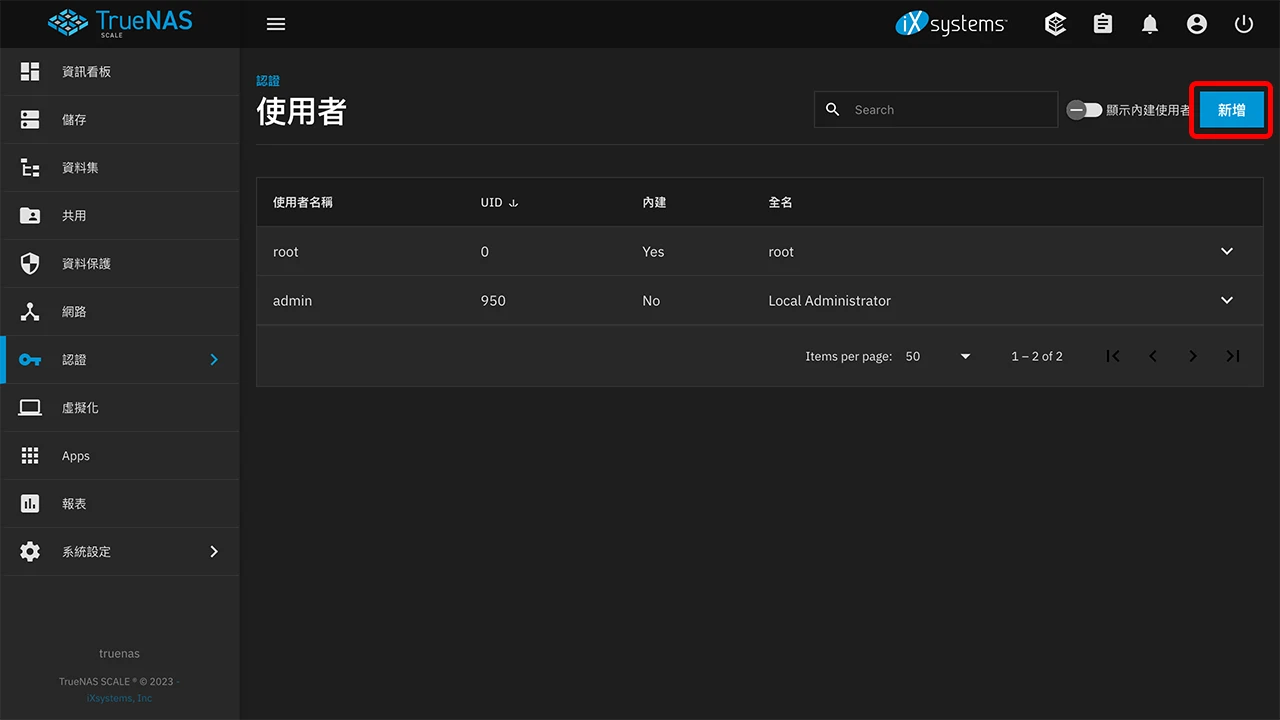
Task: Click the 新增 (Add) user button
Action: [1231, 110]
